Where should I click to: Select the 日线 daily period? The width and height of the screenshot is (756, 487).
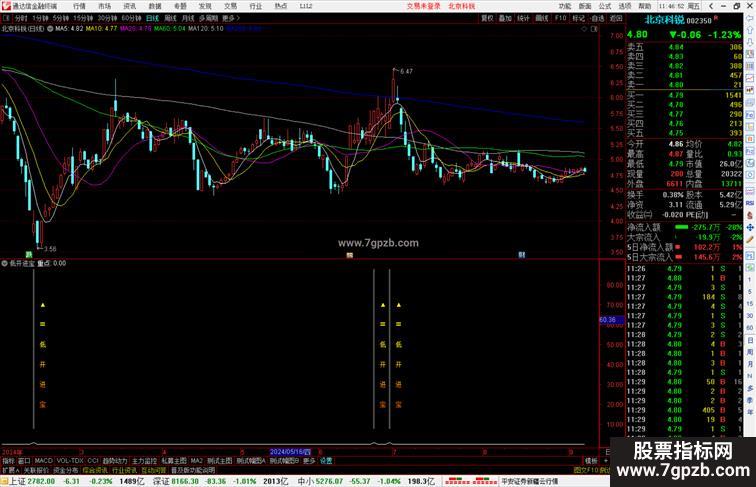pyautogui.click(x=152, y=18)
